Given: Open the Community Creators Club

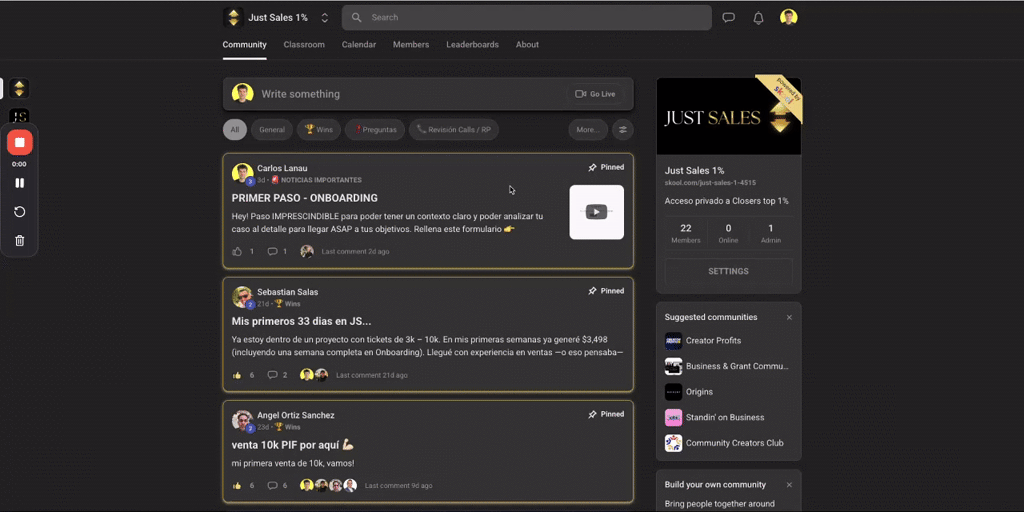Looking at the screenshot, I should [724, 443].
